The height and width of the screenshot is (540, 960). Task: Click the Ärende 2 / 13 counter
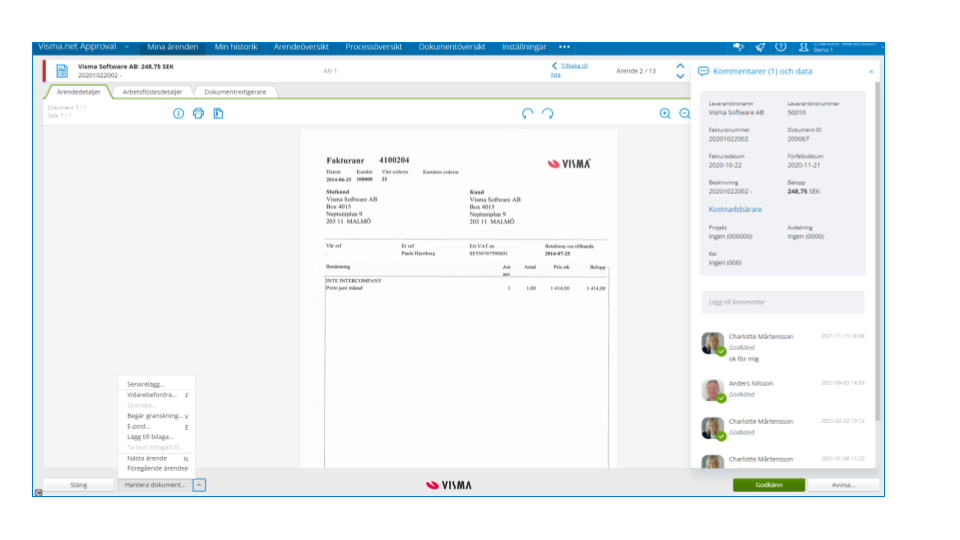(636, 71)
